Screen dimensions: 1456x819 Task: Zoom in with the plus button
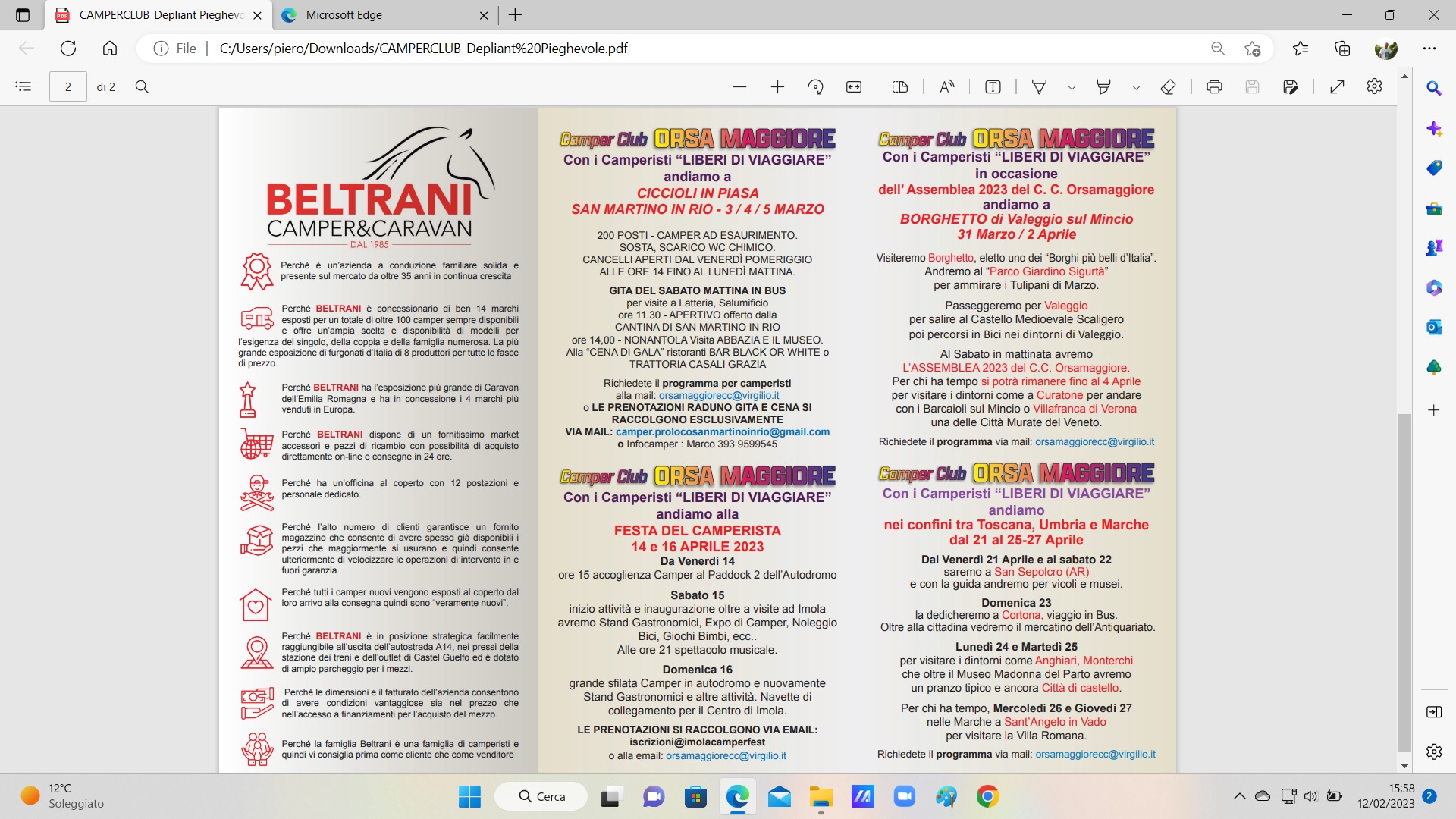click(x=777, y=87)
